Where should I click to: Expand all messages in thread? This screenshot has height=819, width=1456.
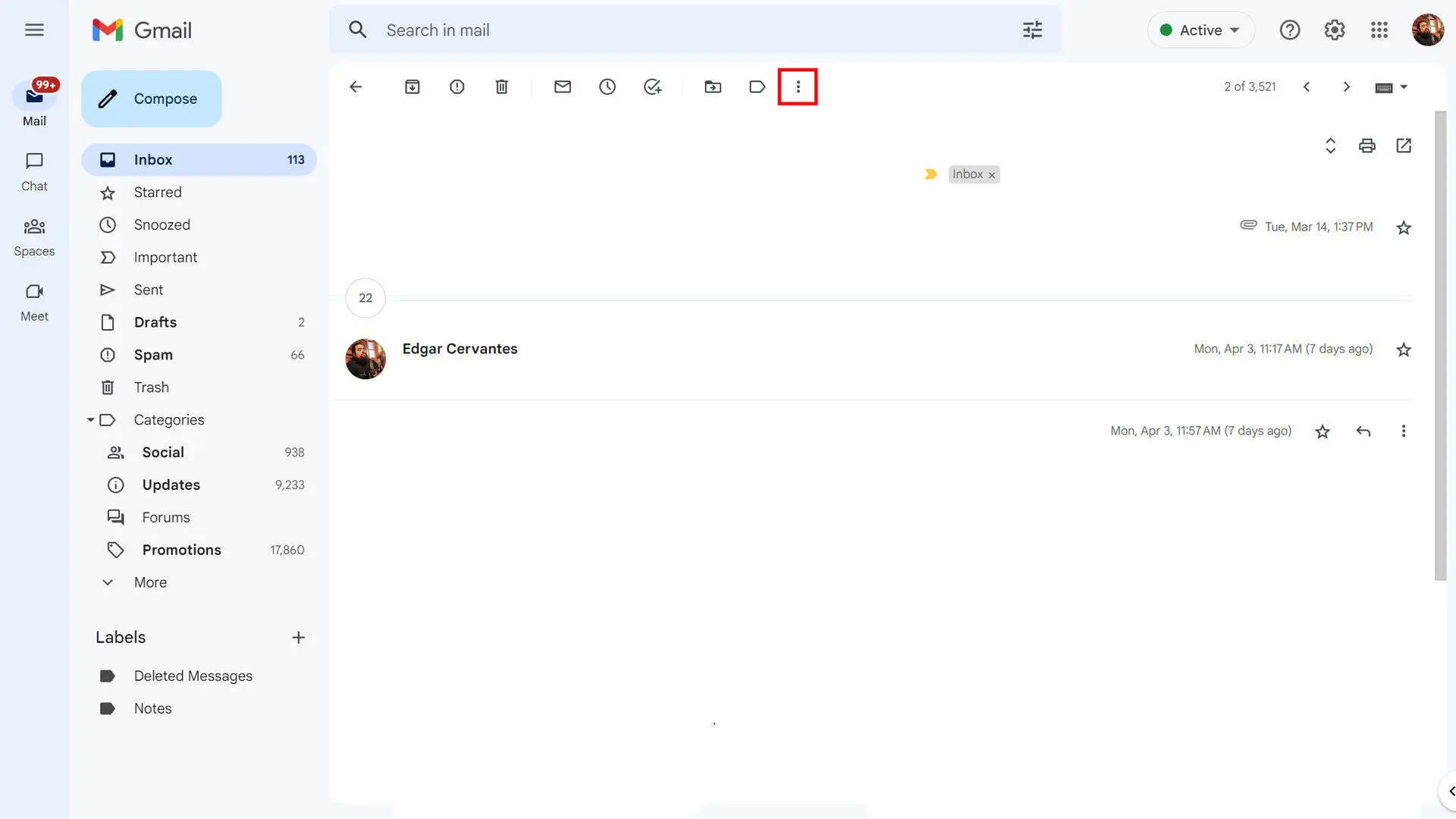pyautogui.click(x=1330, y=146)
